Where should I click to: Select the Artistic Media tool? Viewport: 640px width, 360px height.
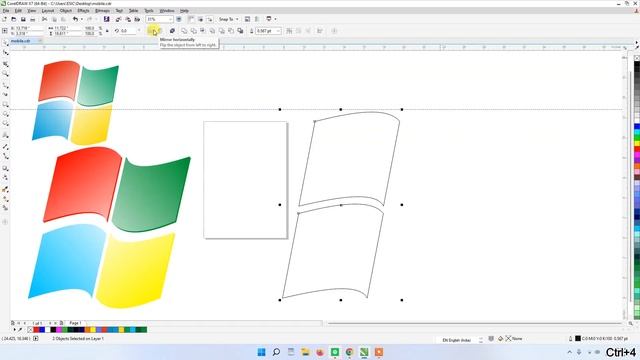click(5, 94)
